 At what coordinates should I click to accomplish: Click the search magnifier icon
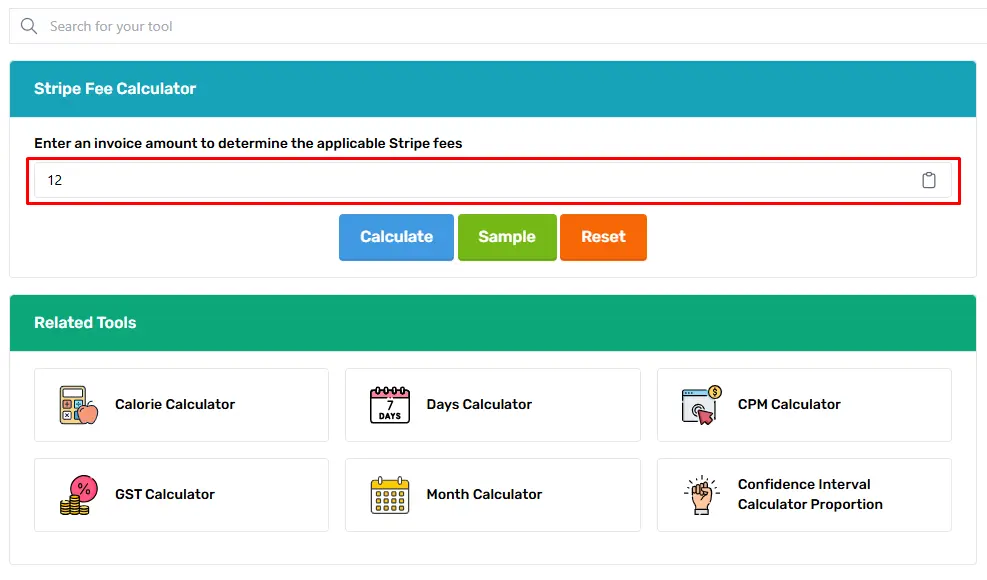(x=29, y=26)
